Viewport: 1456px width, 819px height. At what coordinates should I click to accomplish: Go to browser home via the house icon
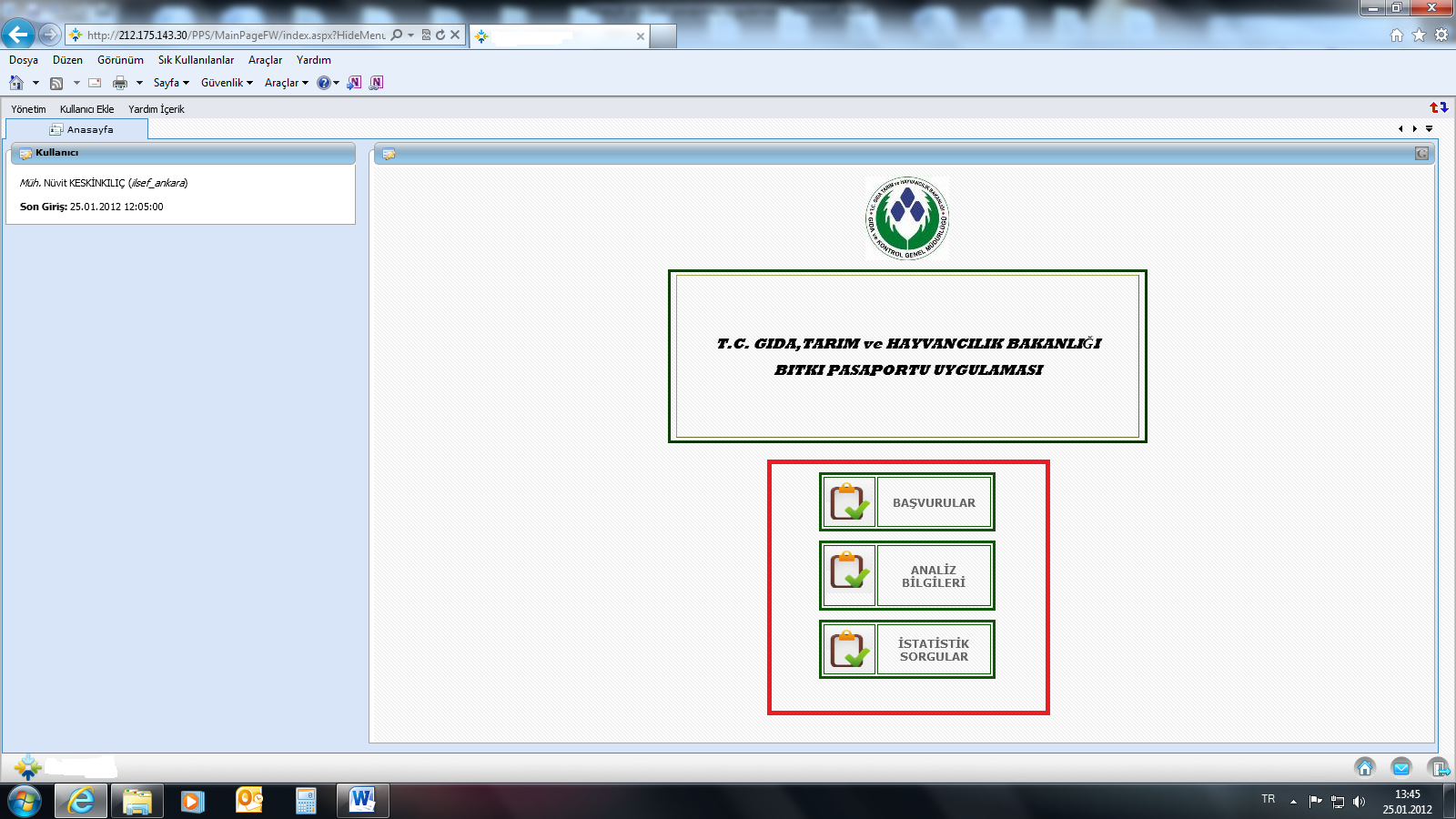pos(1397,35)
